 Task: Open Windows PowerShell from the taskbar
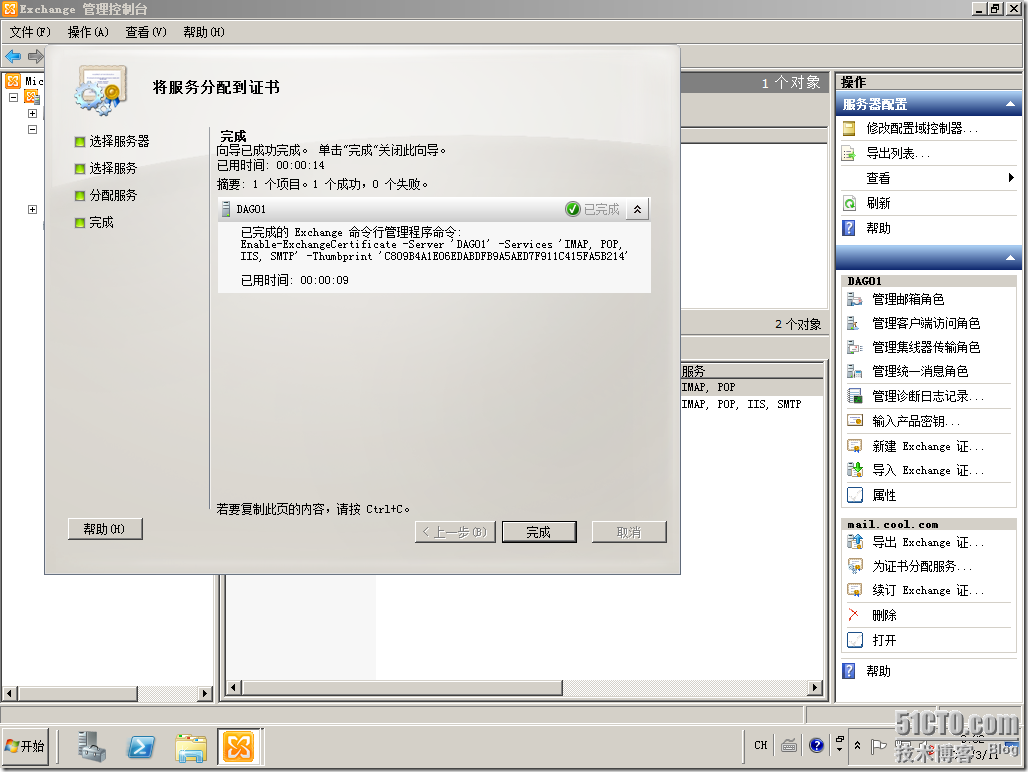(142, 747)
